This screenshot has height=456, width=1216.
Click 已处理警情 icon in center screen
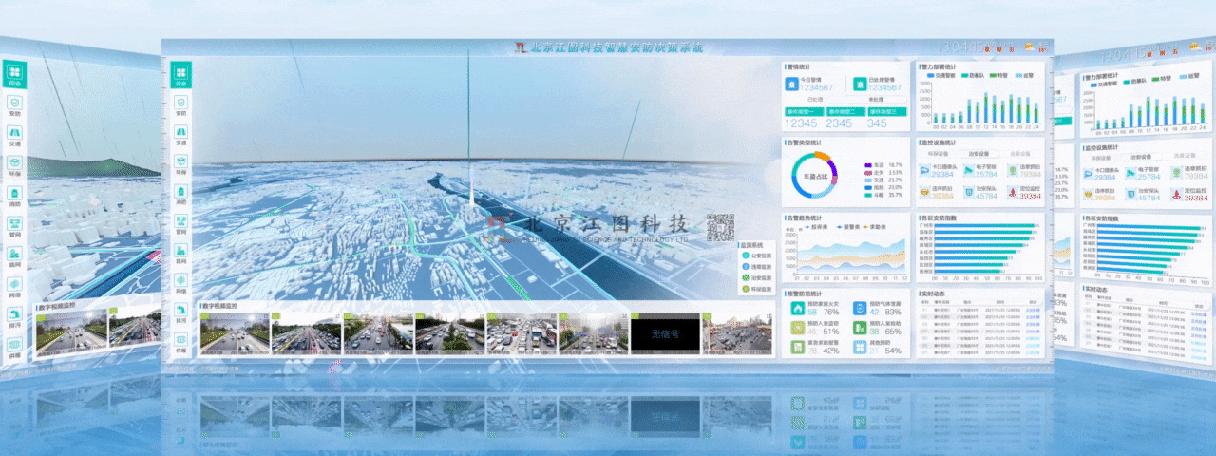[858, 84]
